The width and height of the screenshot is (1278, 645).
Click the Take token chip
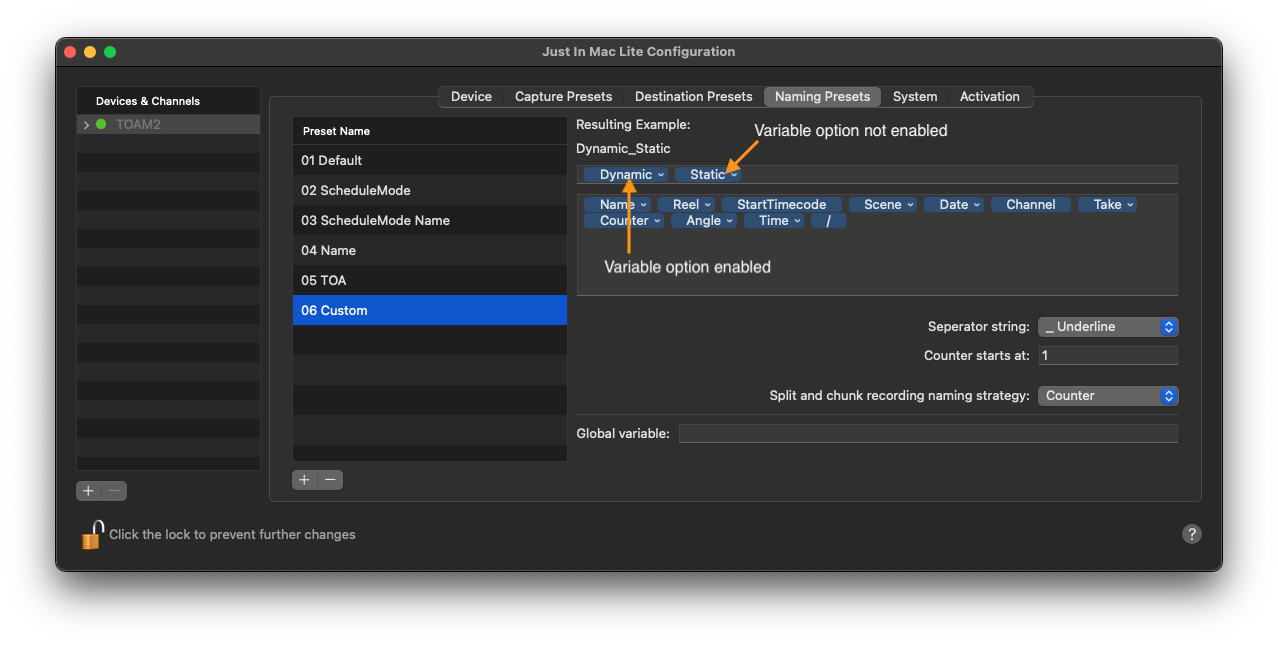pos(1108,205)
